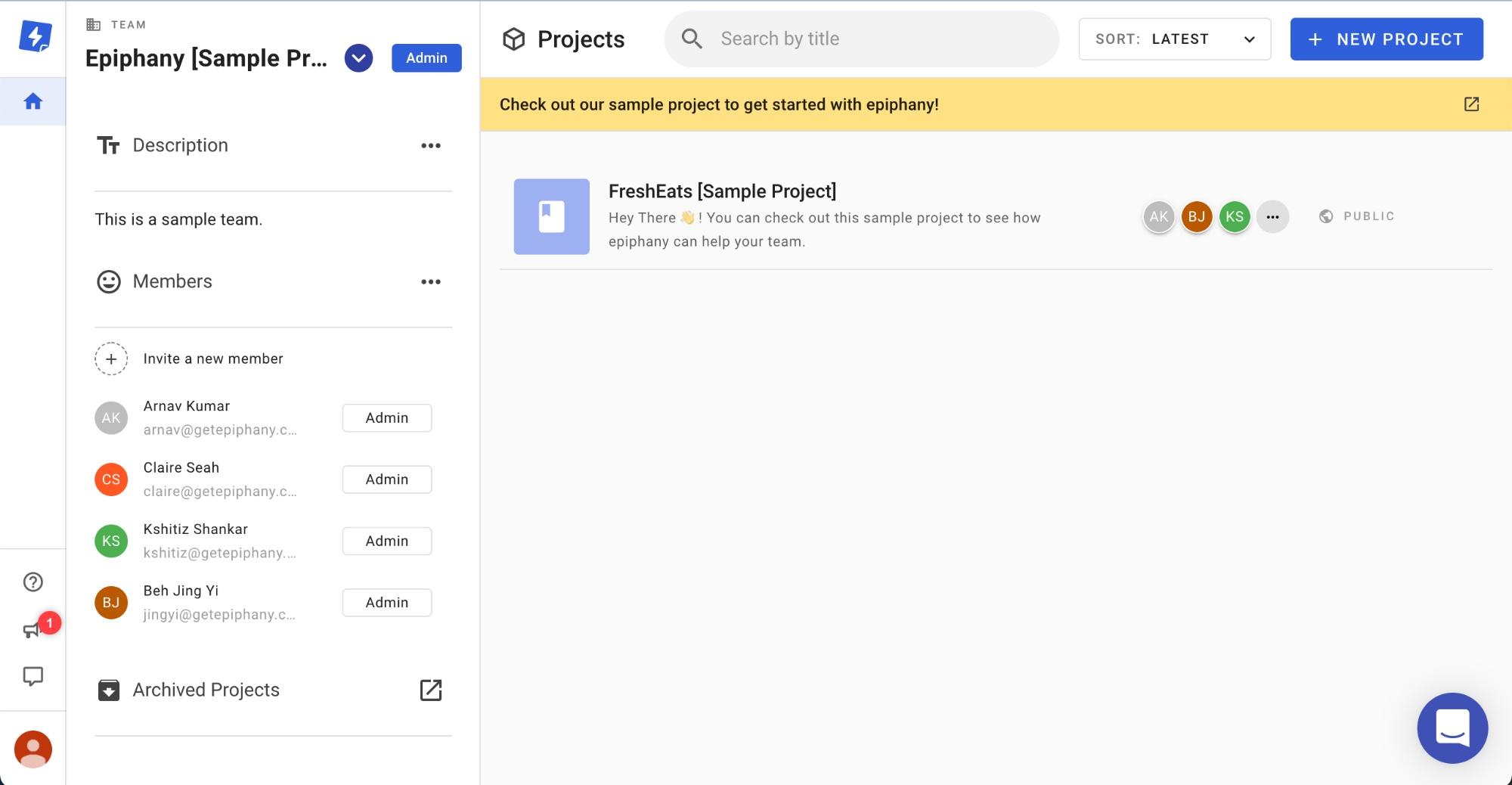The width and height of the screenshot is (1512, 785).
Task: Open announcements megaphone with notification badge
Action: tap(33, 629)
